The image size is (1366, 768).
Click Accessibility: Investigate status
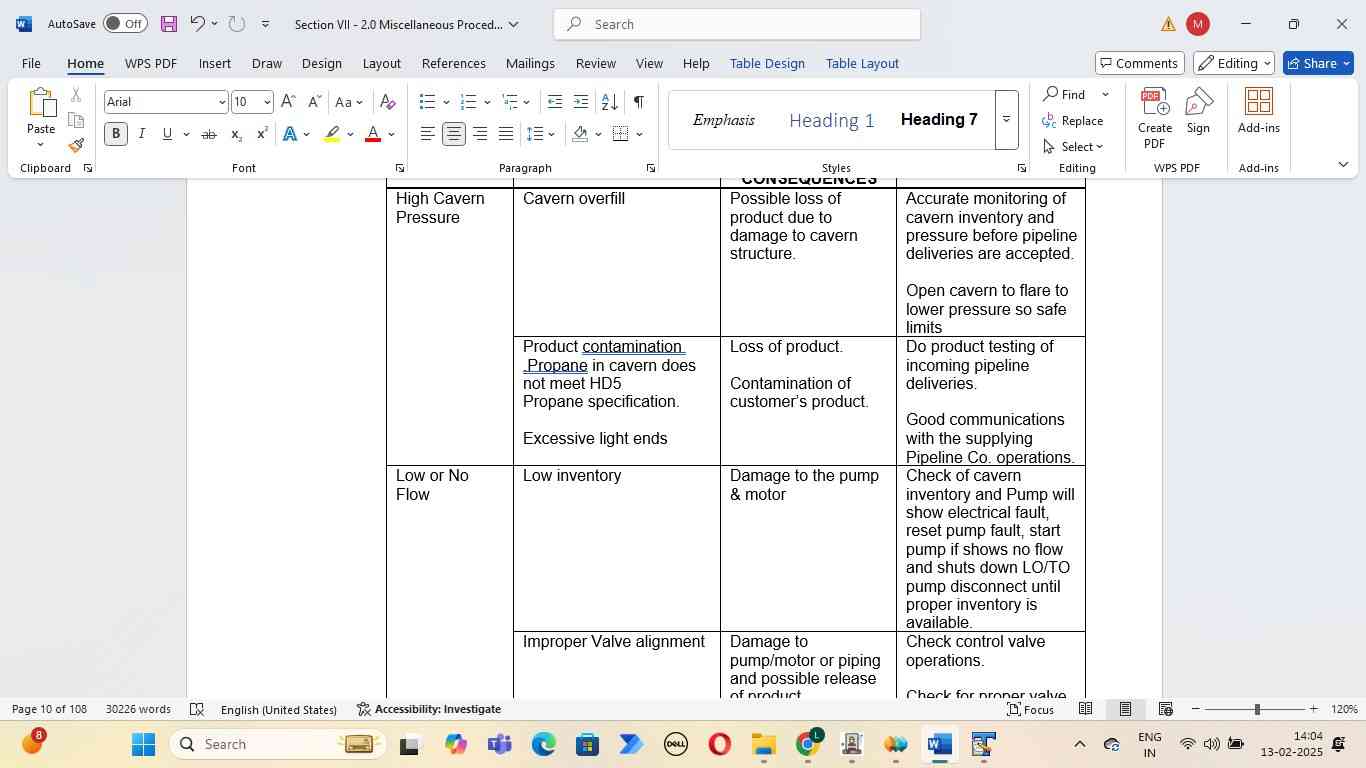[x=429, y=709]
